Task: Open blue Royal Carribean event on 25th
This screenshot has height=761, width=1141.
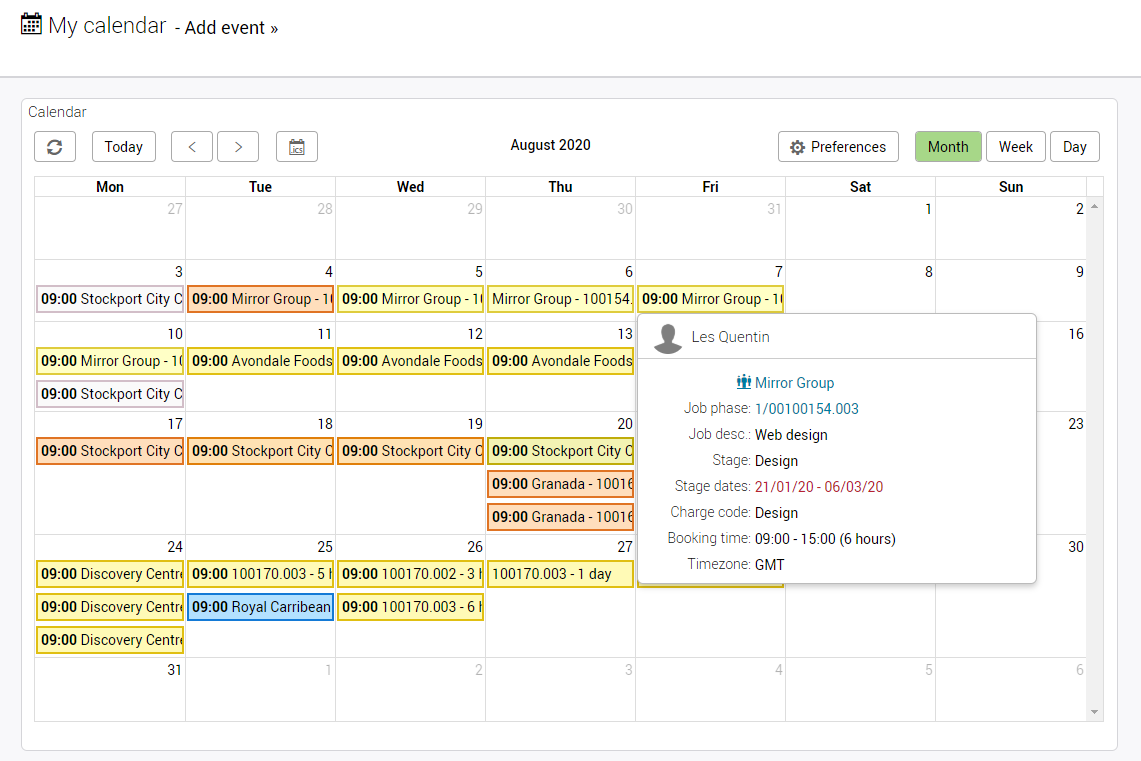Action: pos(260,607)
